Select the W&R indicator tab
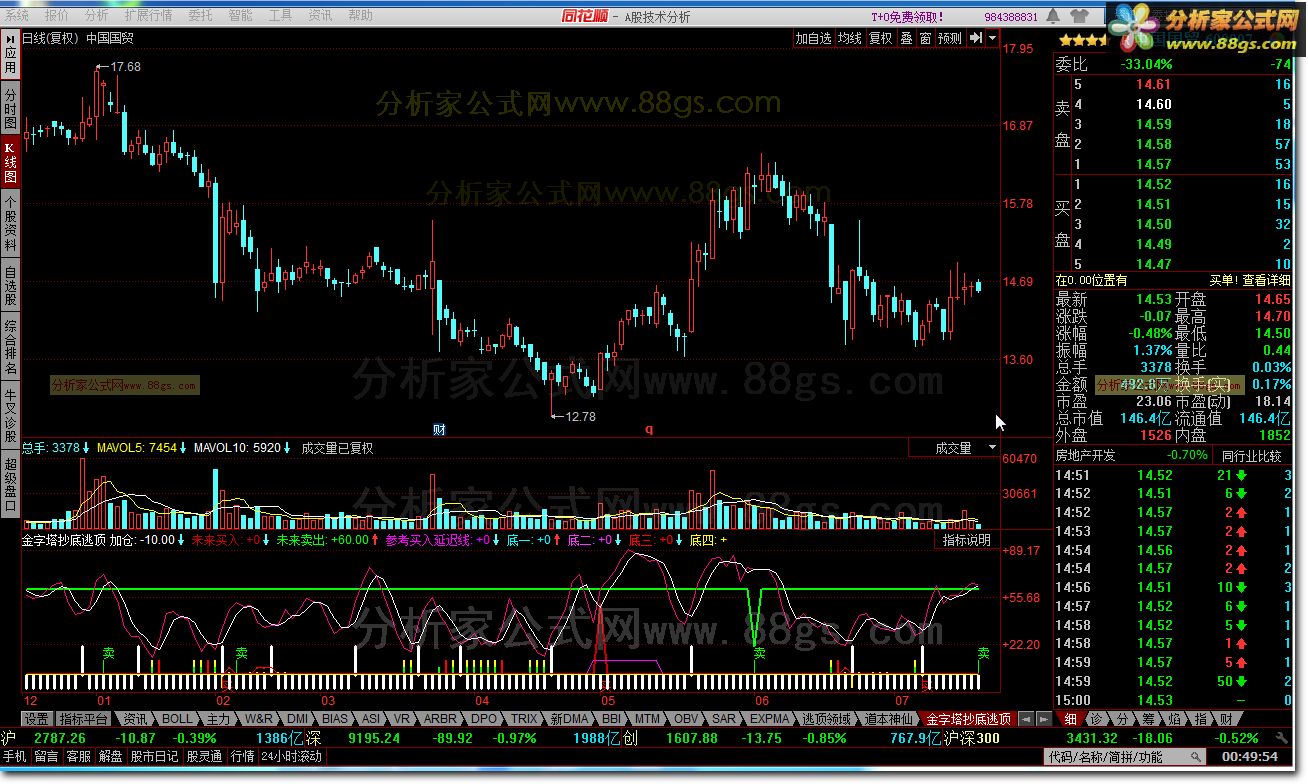Image resolution: width=1308 pixels, height=784 pixels. 260,718
